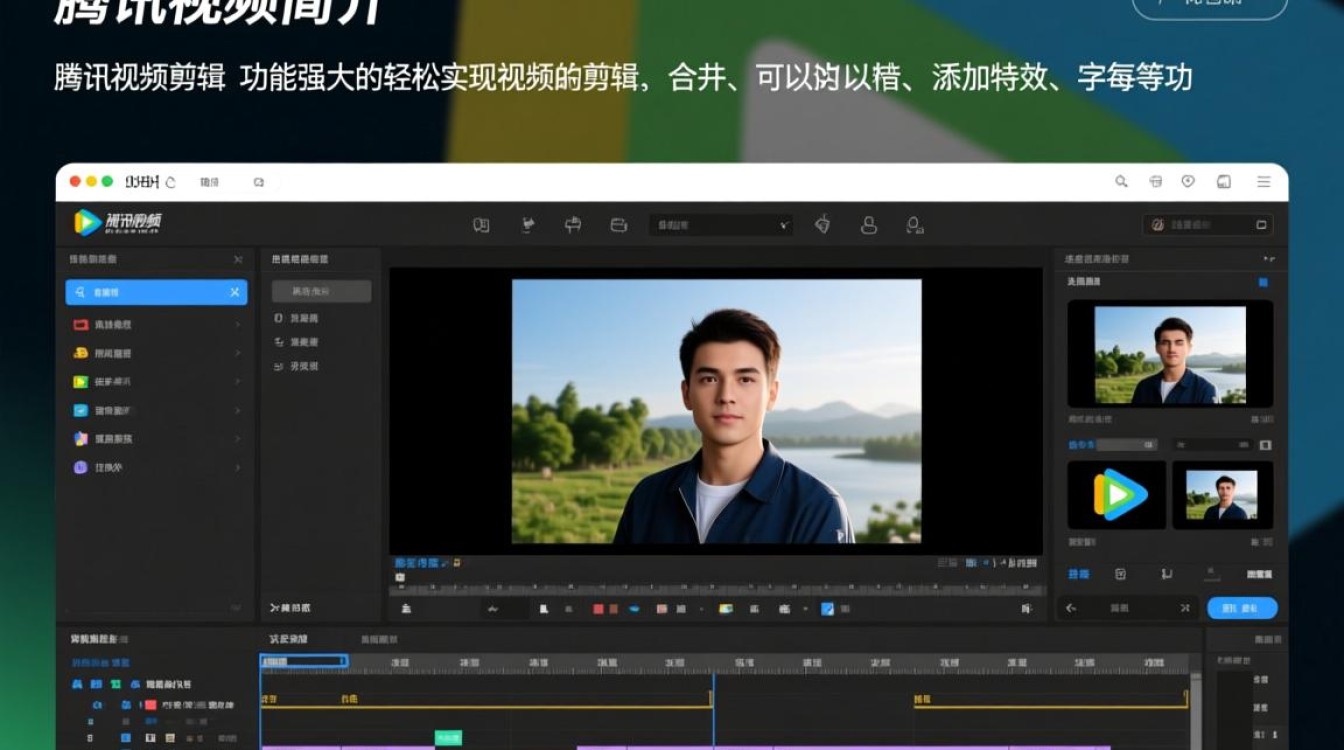Viewport: 1344px width, 750px height.
Task: Select the cyan-icon sidebar category
Action: 156,410
